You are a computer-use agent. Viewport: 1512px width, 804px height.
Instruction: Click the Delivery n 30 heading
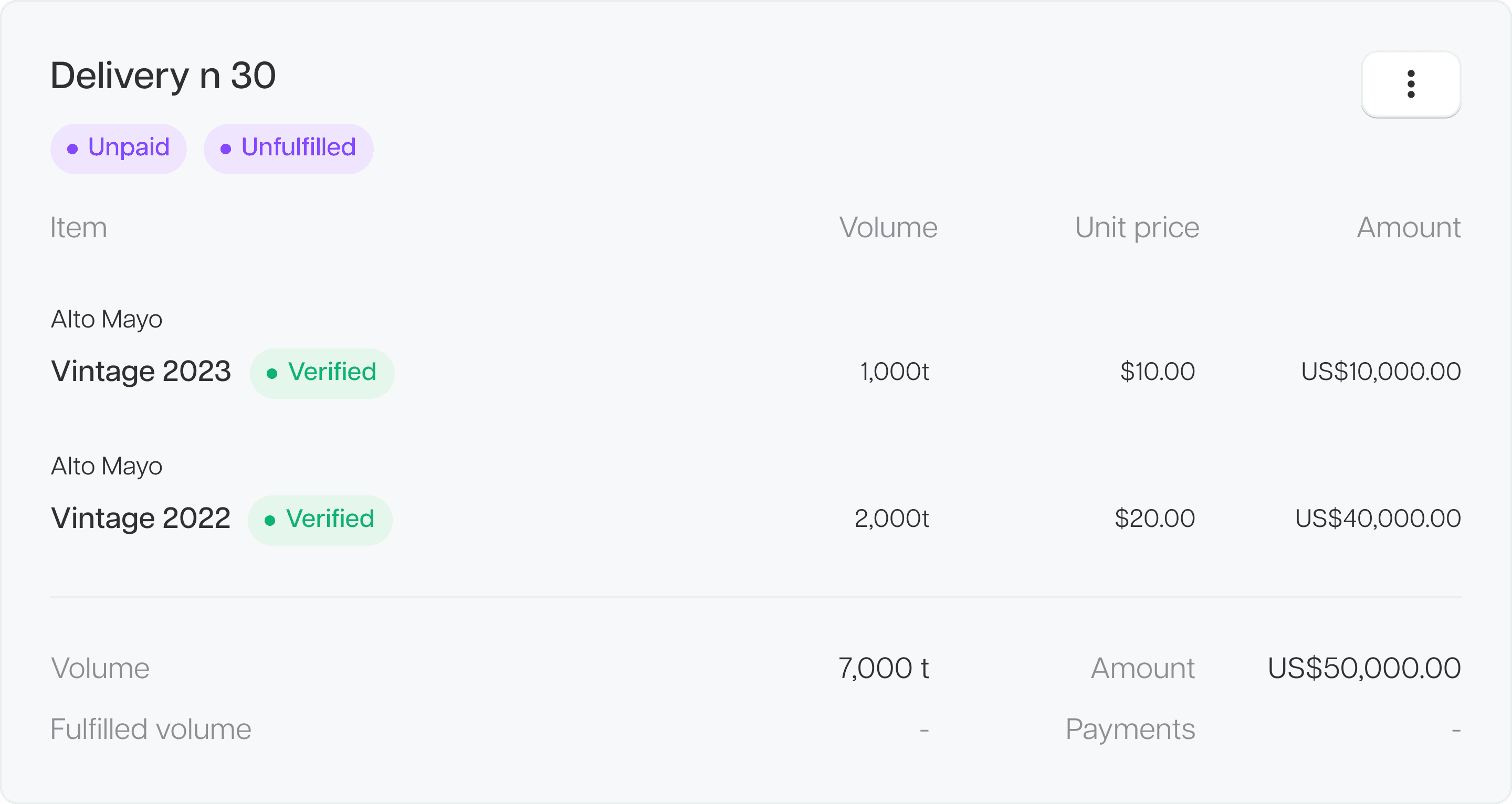(163, 76)
